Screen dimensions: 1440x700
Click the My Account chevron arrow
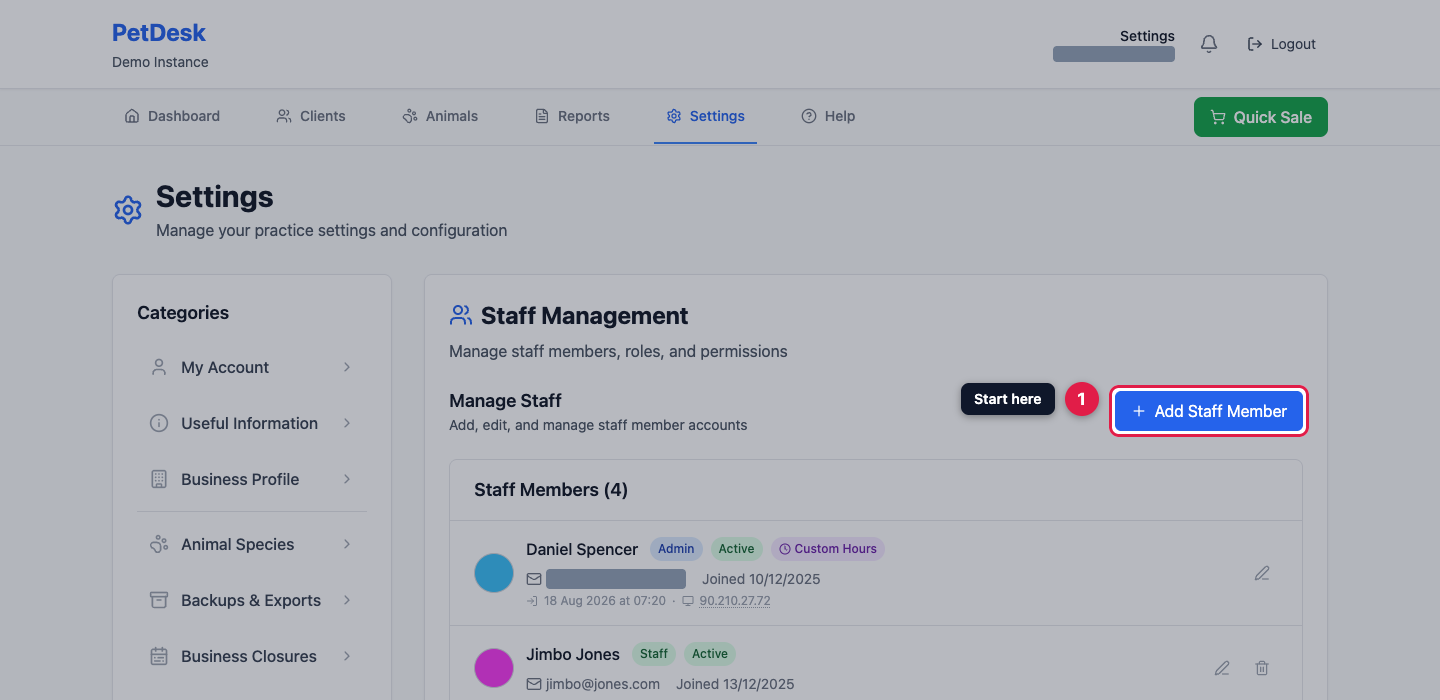click(347, 367)
